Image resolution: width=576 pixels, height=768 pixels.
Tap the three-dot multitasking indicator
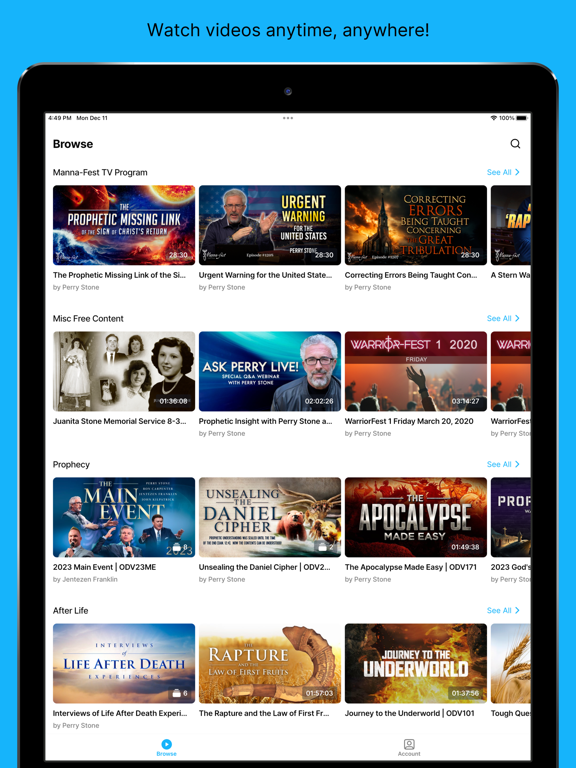click(288, 118)
